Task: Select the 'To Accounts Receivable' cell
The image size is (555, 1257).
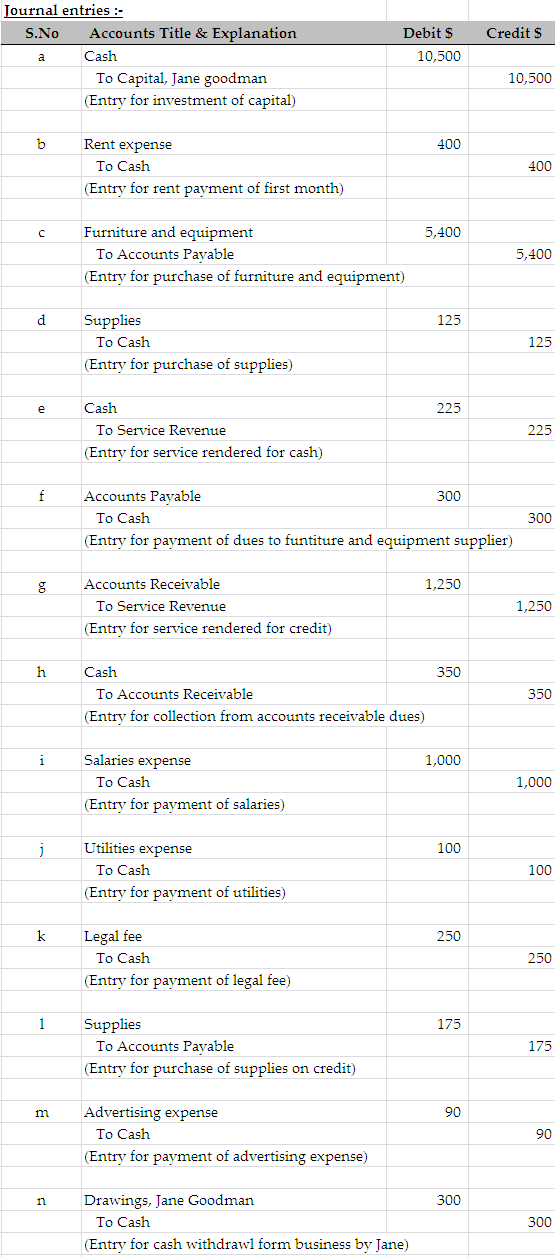Action: tap(174, 694)
